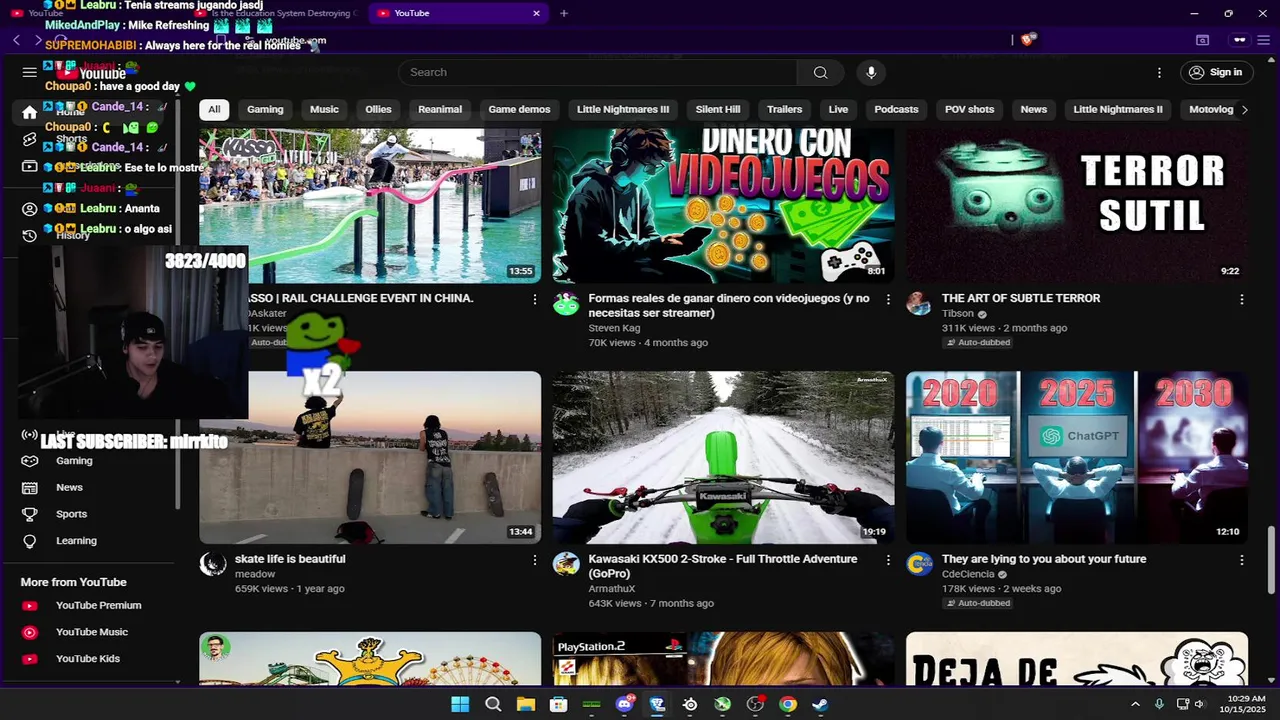Screen dimensions: 1280x720
Task: Select the Podcasts filter chip
Action: click(896, 109)
